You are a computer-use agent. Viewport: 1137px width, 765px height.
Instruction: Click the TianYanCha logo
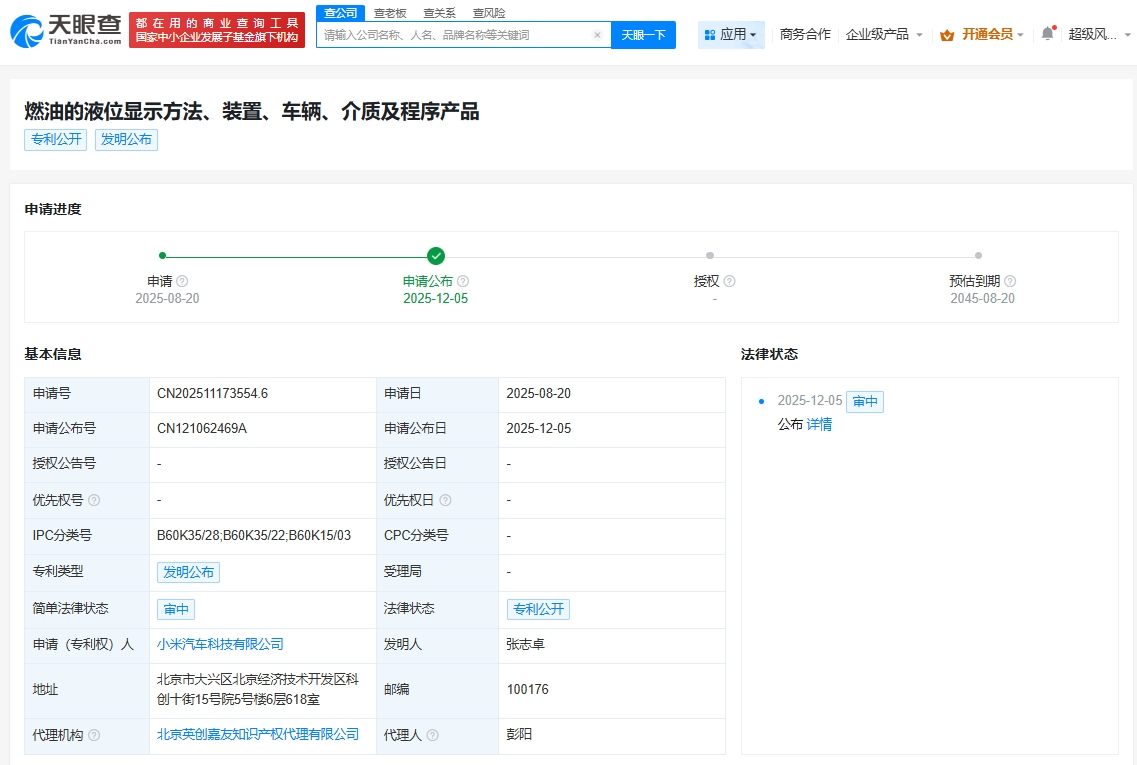click(x=66, y=31)
